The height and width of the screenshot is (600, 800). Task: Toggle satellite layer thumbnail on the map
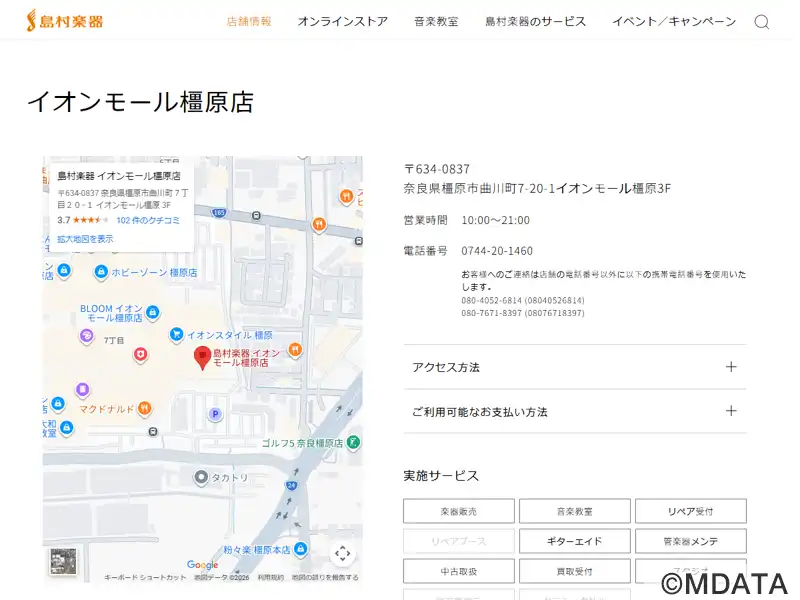pyautogui.click(x=63, y=560)
